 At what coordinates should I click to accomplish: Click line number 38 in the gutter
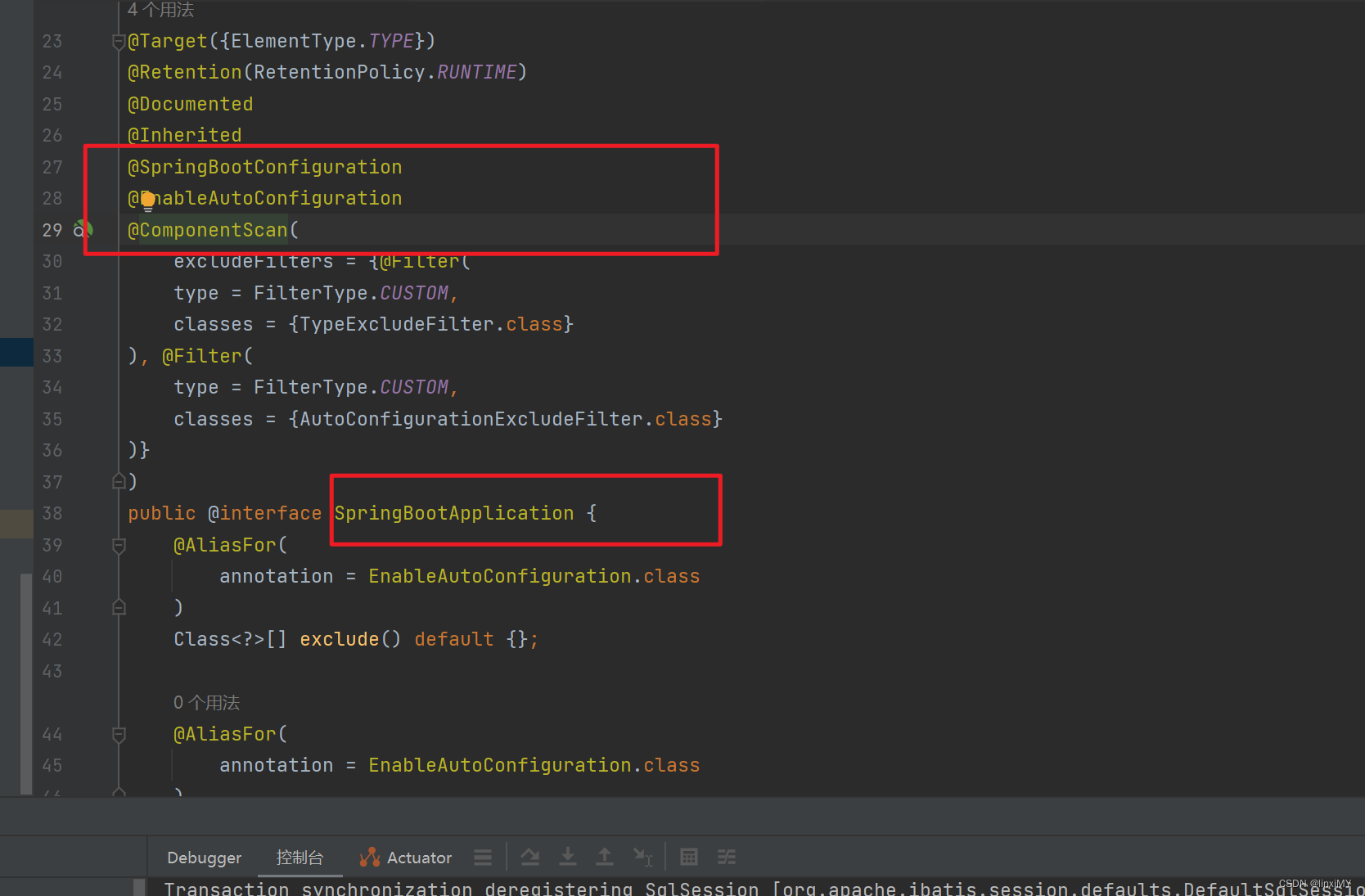[52, 513]
